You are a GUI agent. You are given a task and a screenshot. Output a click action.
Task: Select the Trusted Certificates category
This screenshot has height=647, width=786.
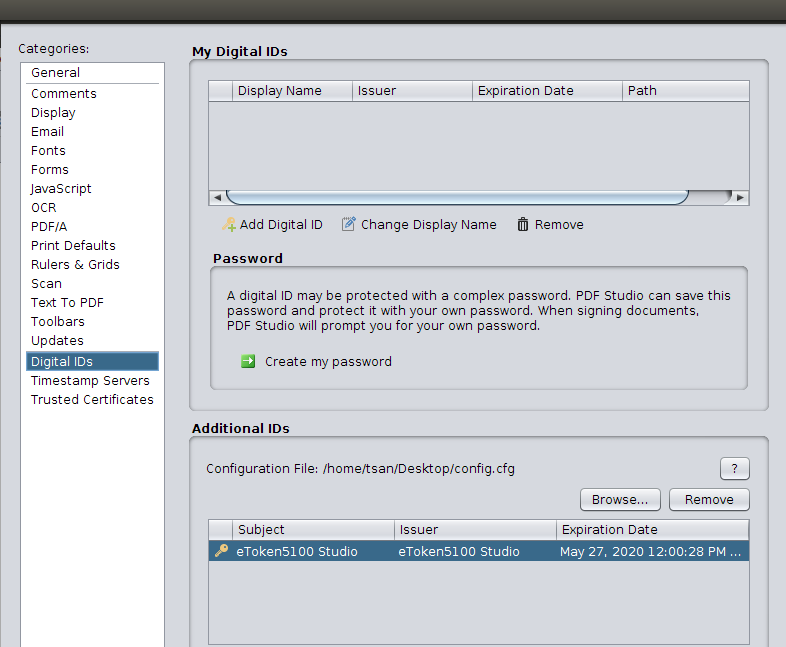pyautogui.click(x=92, y=400)
